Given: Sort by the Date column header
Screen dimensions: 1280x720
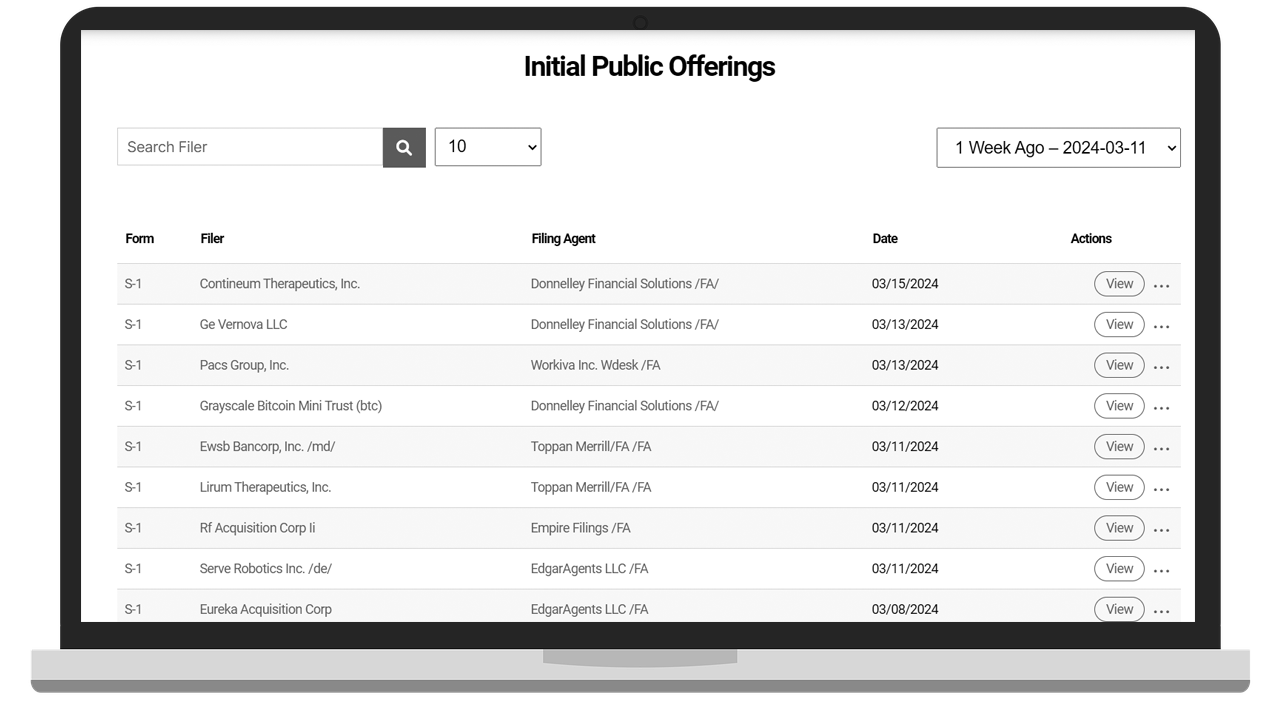Looking at the screenshot, I should point(884,239).
